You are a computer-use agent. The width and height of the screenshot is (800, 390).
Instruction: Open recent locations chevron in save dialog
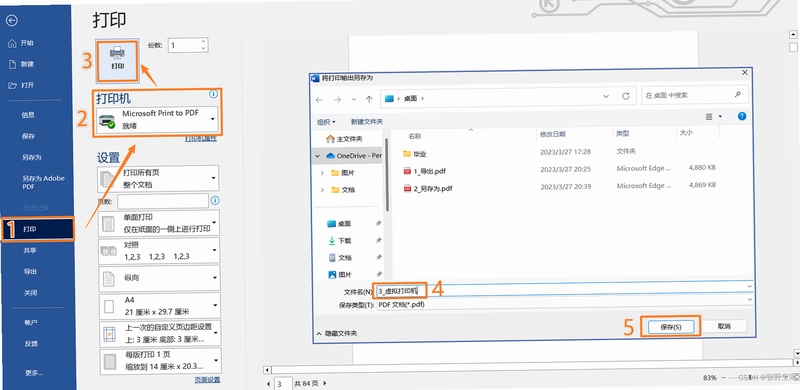[x=354, y=100]
